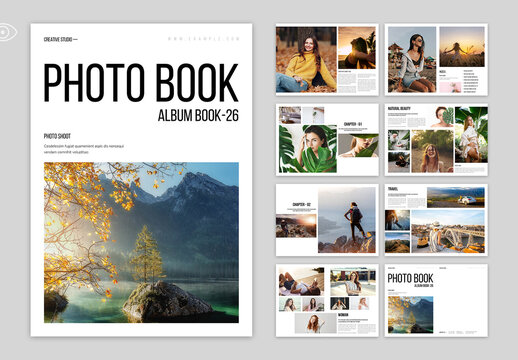Click the red-haired woman on grey background photo

coord(315,323)
